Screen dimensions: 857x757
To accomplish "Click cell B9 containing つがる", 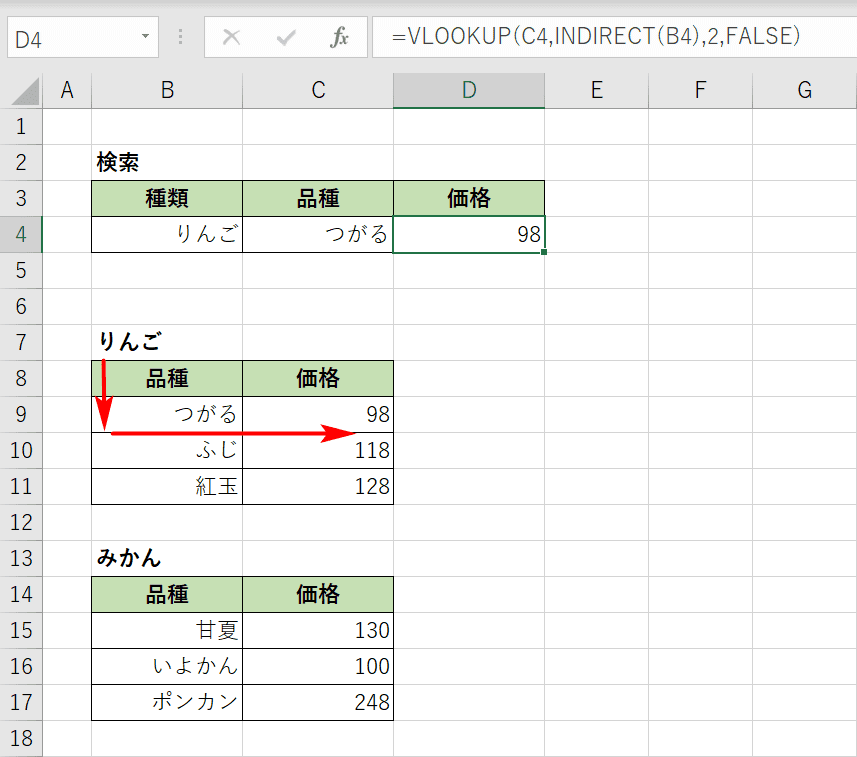I will (167, 414).
